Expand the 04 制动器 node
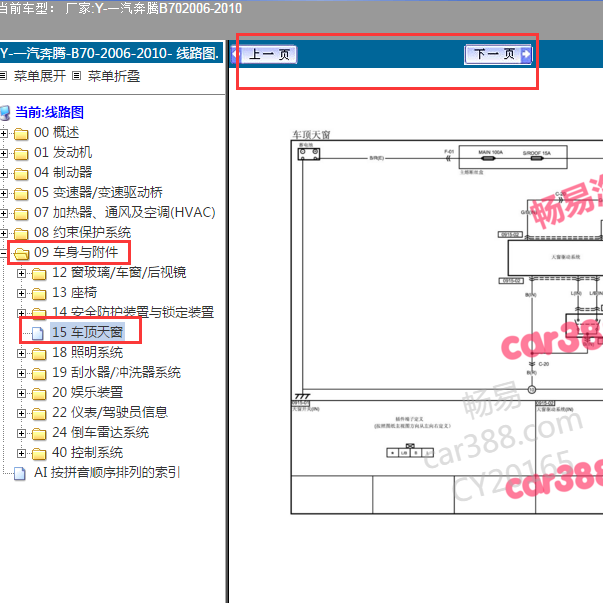This screenshot has width=603, height=603. 4,173
